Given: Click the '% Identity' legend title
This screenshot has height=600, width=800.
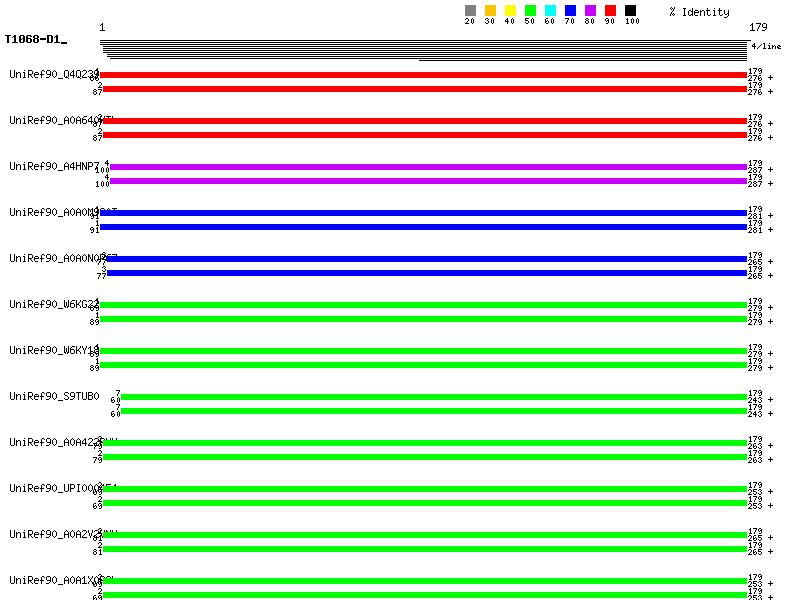Looking at the screenshot, I should pyautogui.click(x=699, y=12).
